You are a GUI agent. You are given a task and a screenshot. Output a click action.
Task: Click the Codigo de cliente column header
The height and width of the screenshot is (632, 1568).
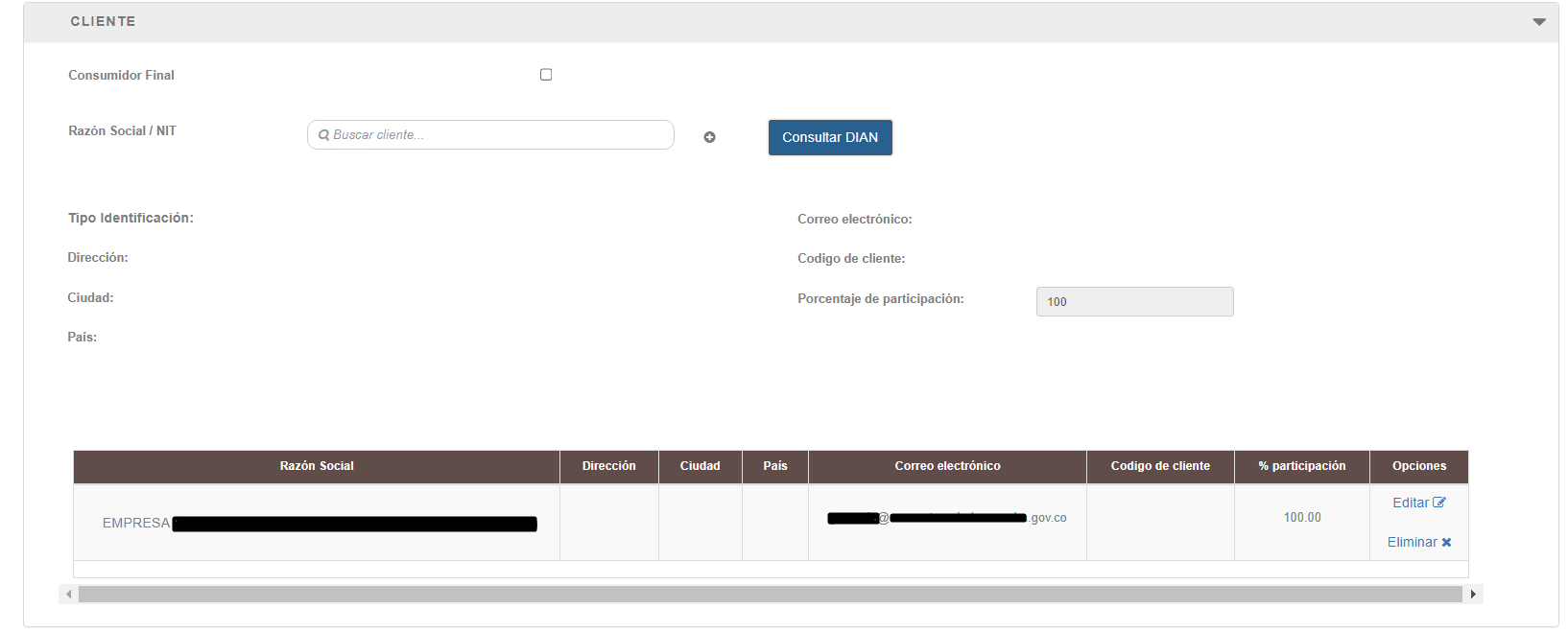click(1160, 466)
